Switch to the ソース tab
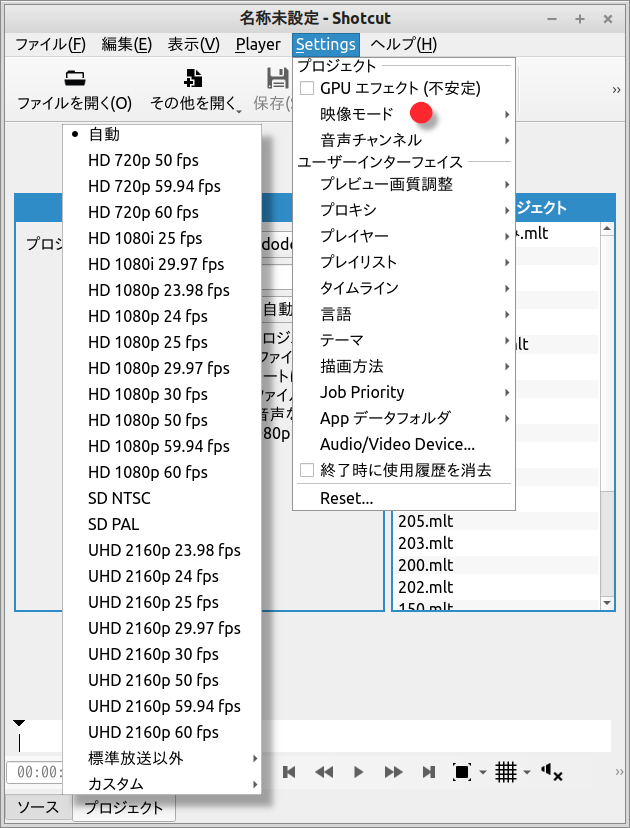 38,808
